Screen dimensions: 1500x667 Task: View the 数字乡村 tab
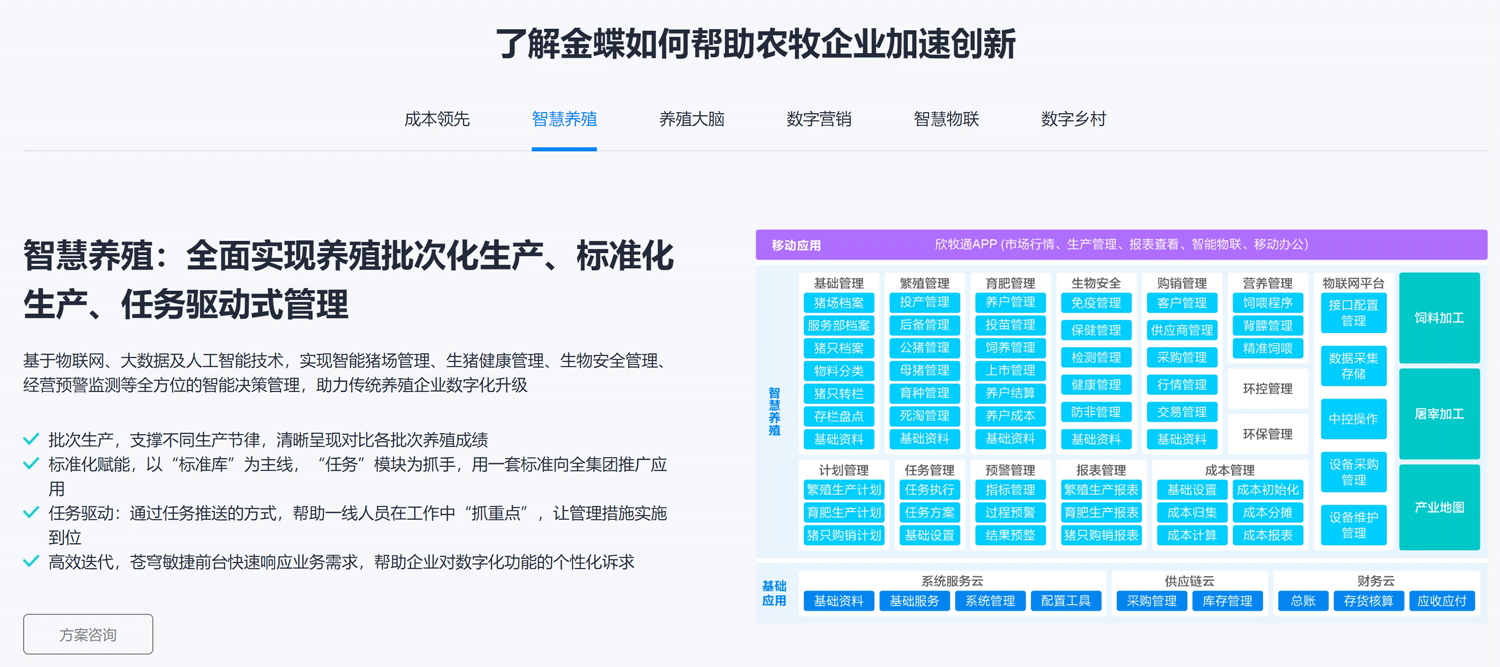[1073, 119]
